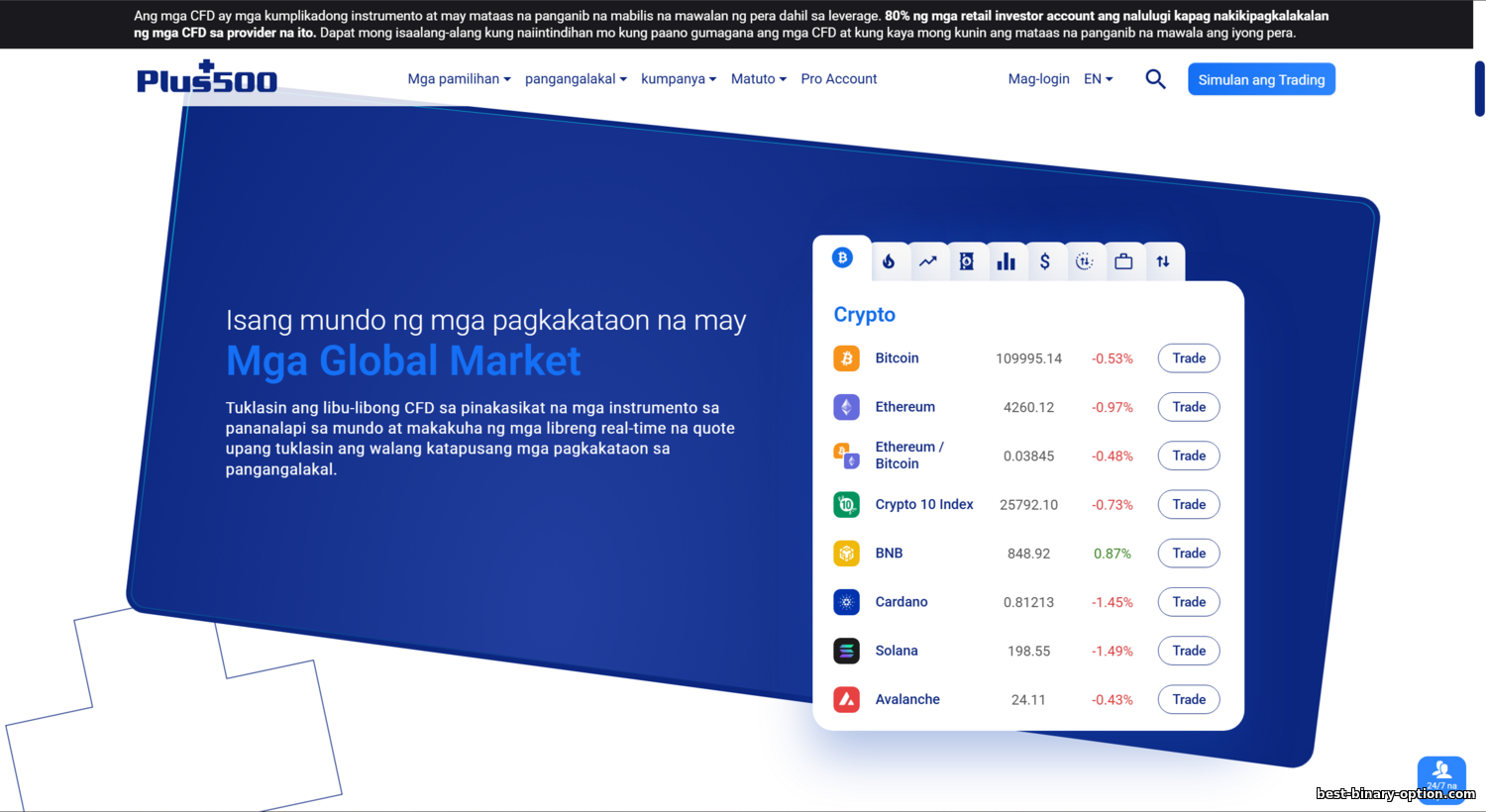Select the Bitcoin crypto tab icon

coord(842,258)
